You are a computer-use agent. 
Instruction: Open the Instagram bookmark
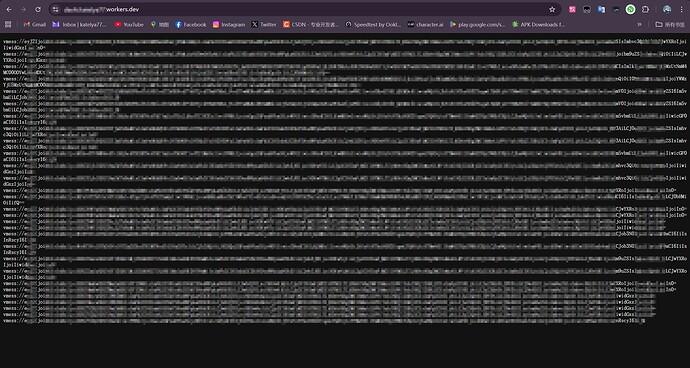click(x=229, y=25)
